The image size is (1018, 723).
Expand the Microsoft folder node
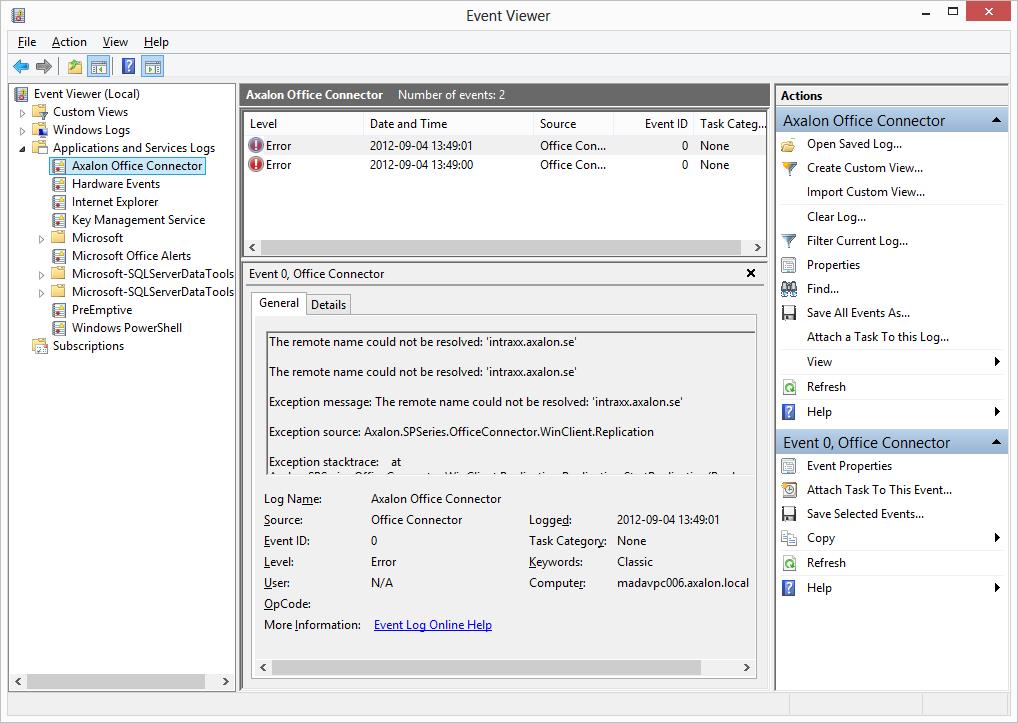click(x=42, y=239)
